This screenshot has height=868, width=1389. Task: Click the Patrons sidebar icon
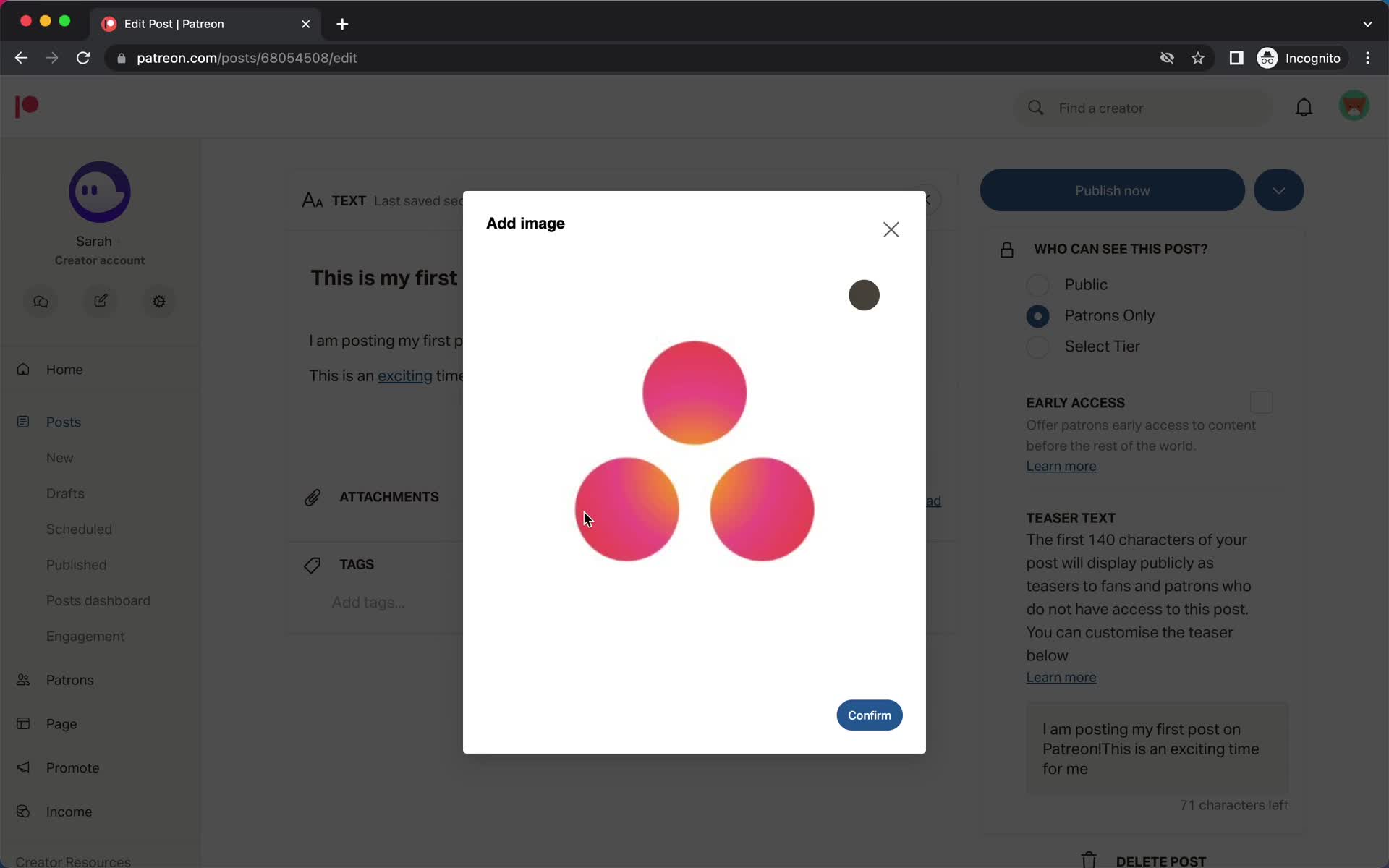pyautogui.click(x=25, y=680)
